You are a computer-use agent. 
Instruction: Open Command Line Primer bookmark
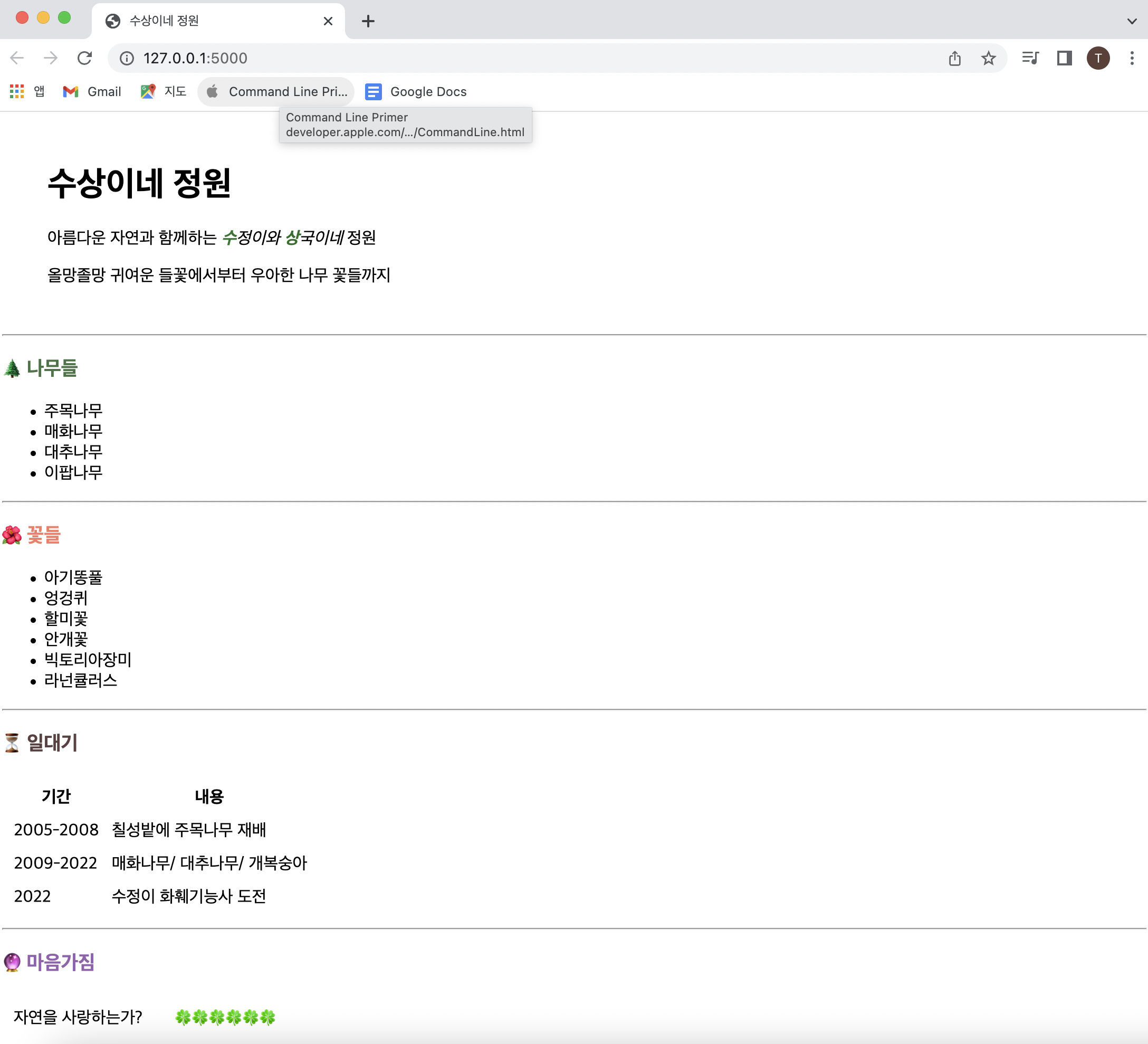pos(277,92)
